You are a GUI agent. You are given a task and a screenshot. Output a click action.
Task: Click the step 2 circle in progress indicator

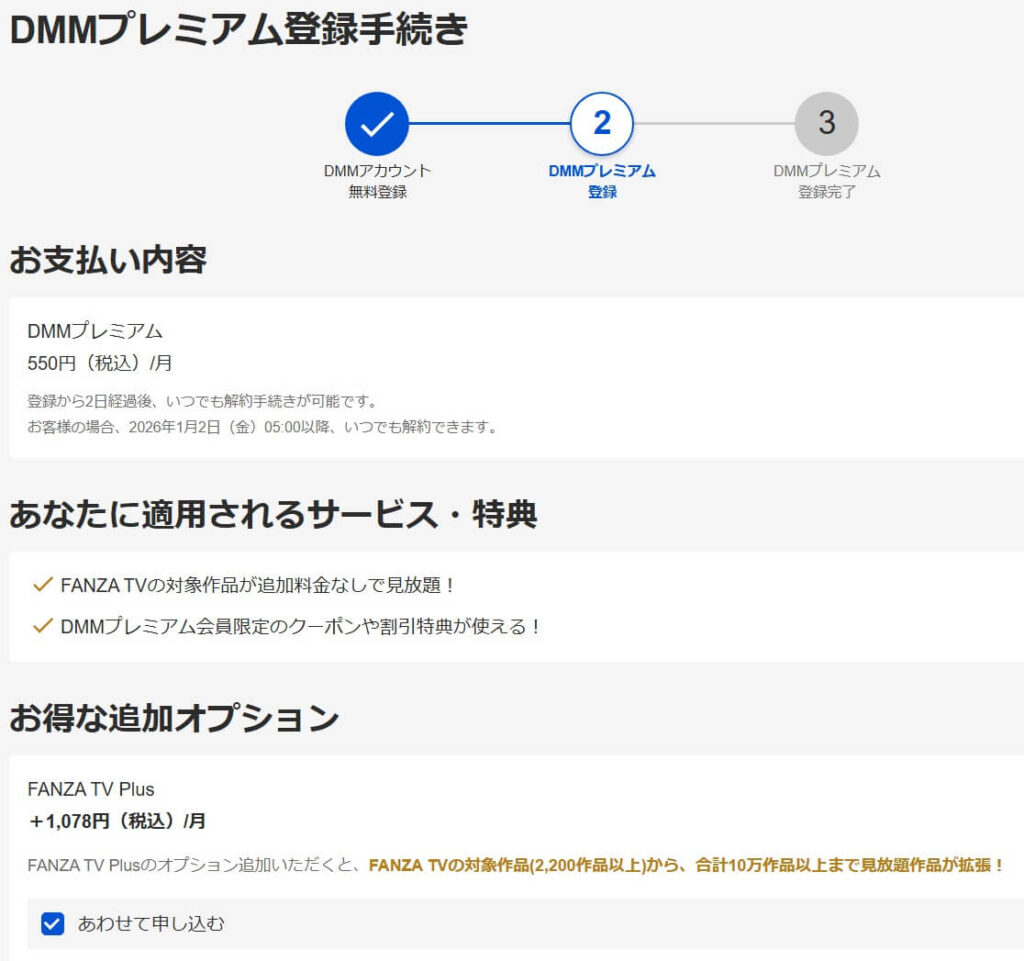point(602,124)
